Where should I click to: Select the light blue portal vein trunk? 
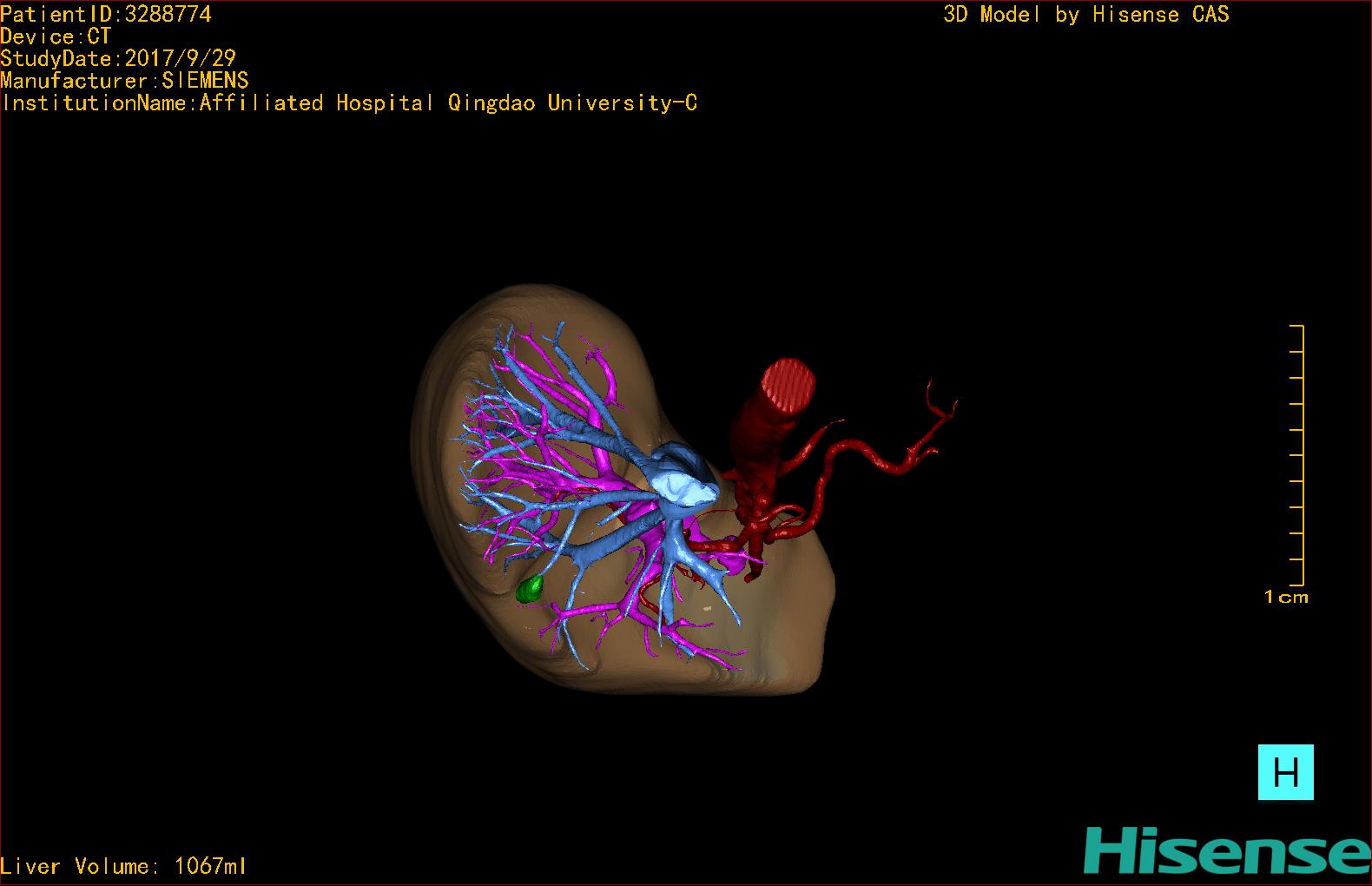pyautogui.click(x=685, y=476)
